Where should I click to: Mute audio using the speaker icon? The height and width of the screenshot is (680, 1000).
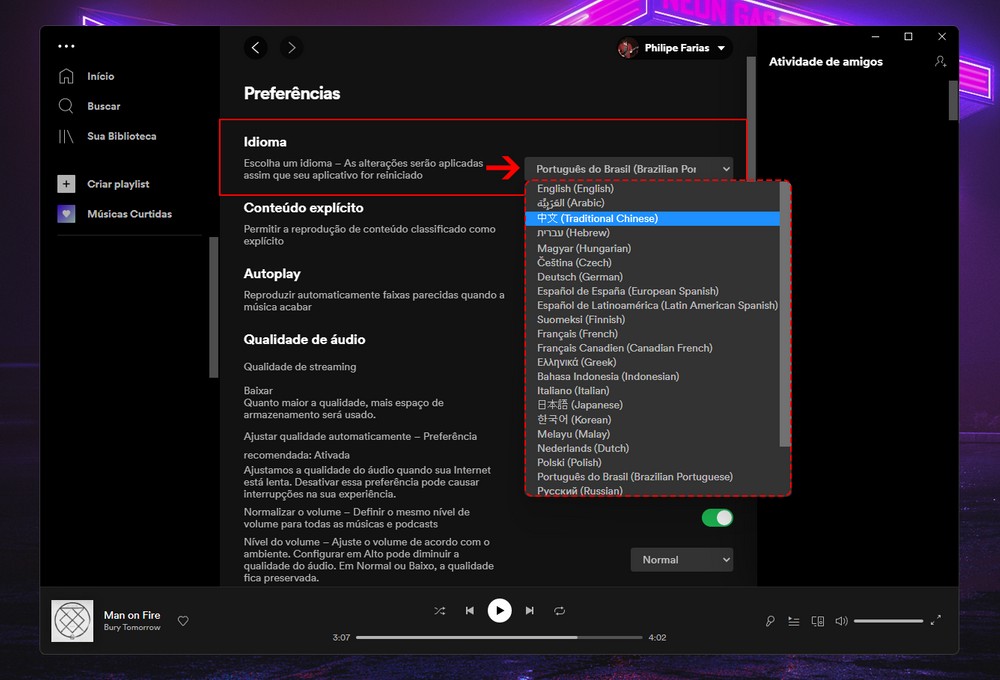[841, 621]
